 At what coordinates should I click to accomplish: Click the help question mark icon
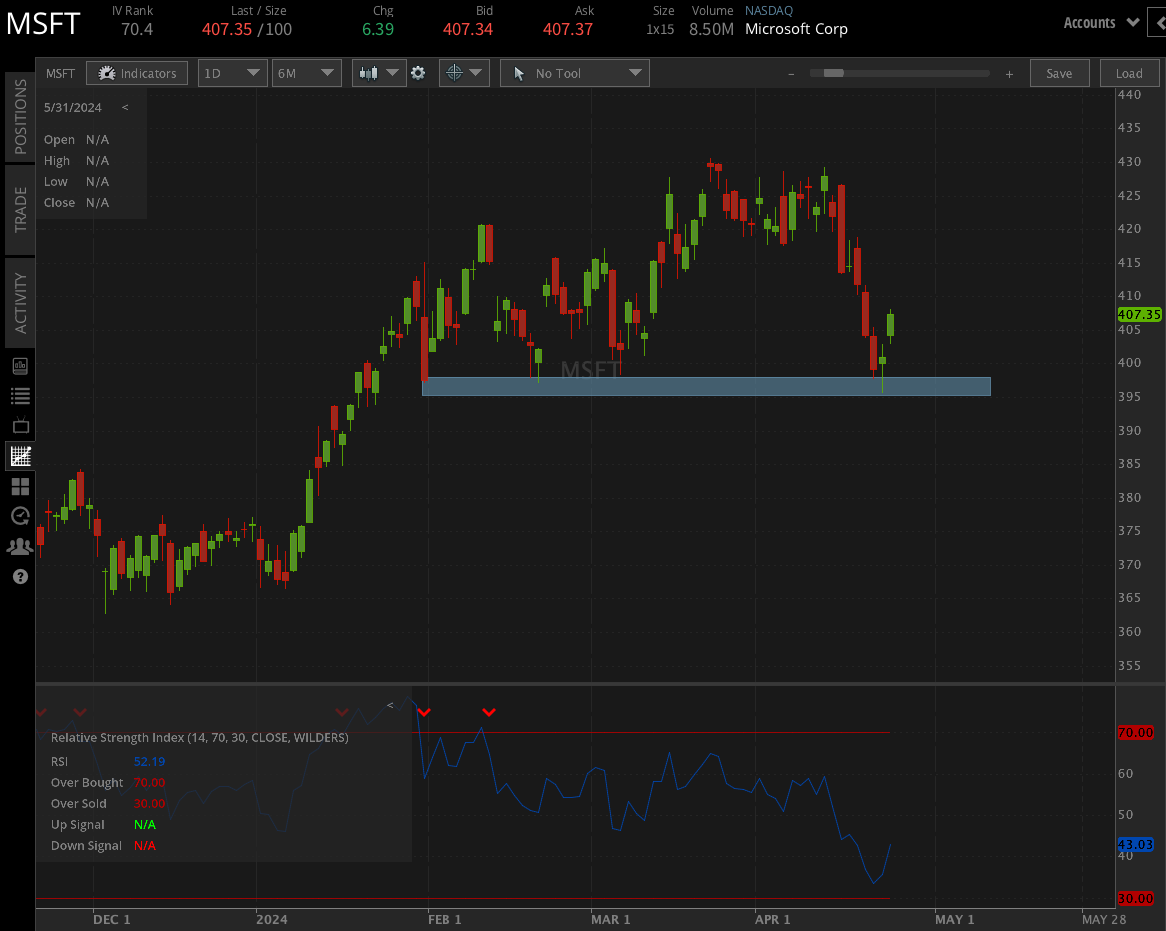tap(19, 577)
